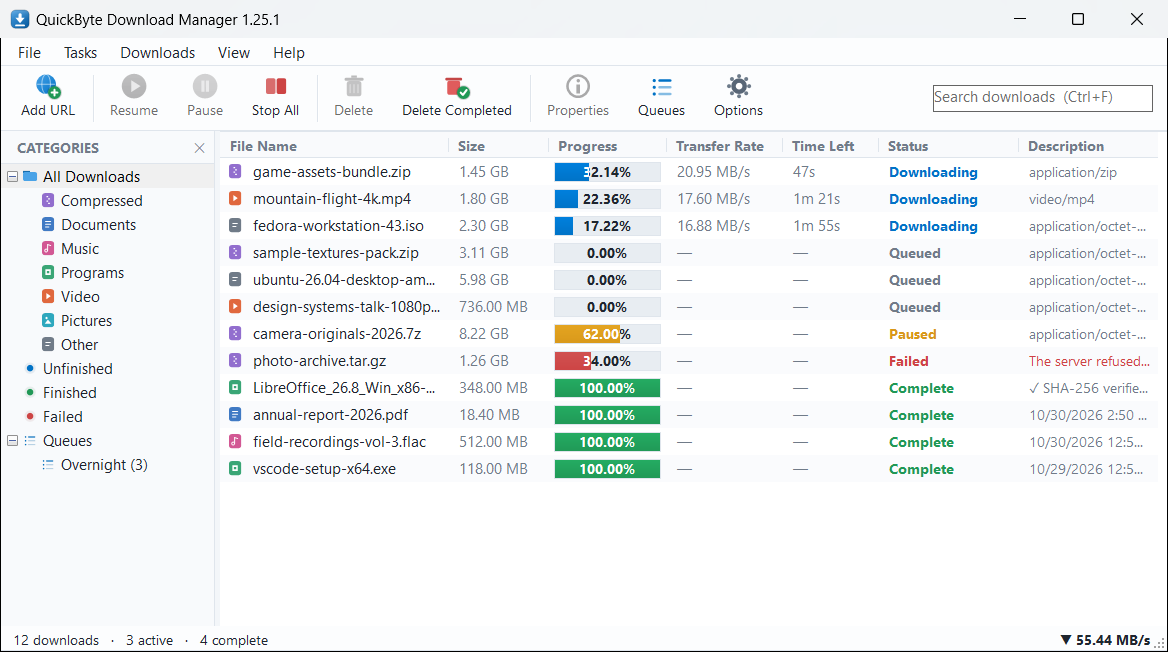The width and height of the screenshot is (1168, 652).
Task: Click the file icon of fedora-workstation-43.iso
Action: coord(235,225)
